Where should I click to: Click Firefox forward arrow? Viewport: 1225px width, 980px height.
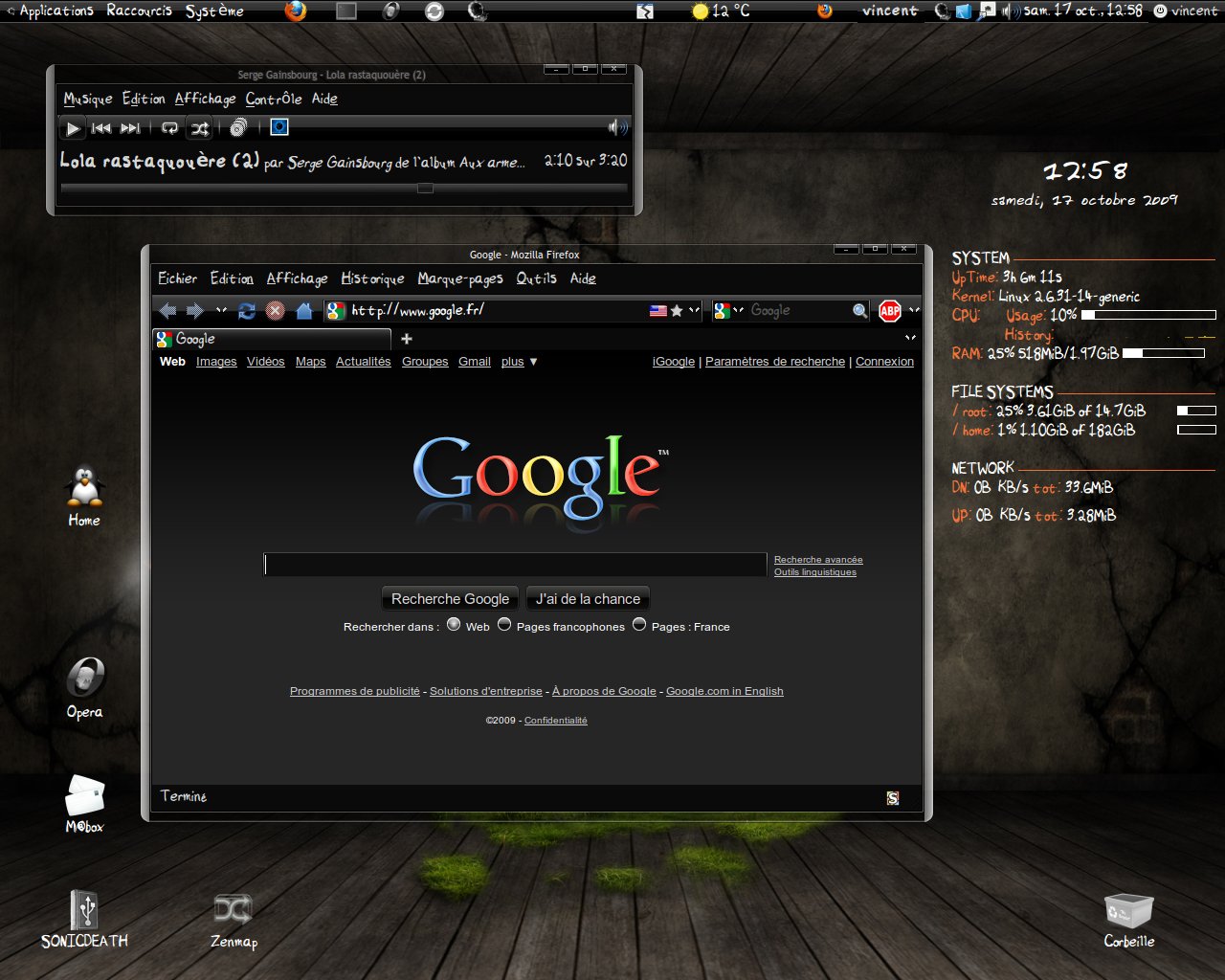pyautogui.click(x=194, y=310)
